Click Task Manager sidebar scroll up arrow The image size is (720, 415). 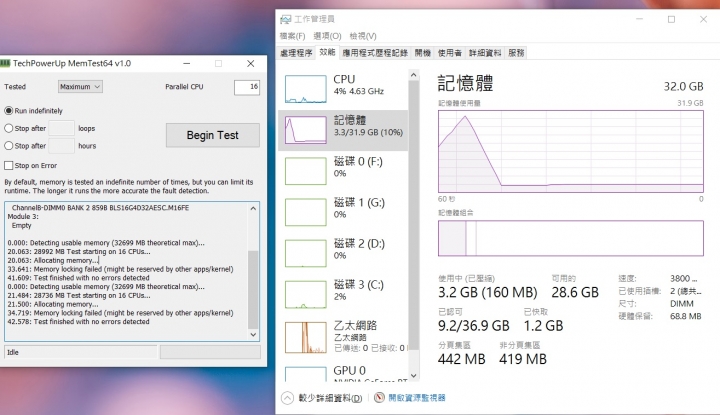pyautogui.click(x=414, y=75)
